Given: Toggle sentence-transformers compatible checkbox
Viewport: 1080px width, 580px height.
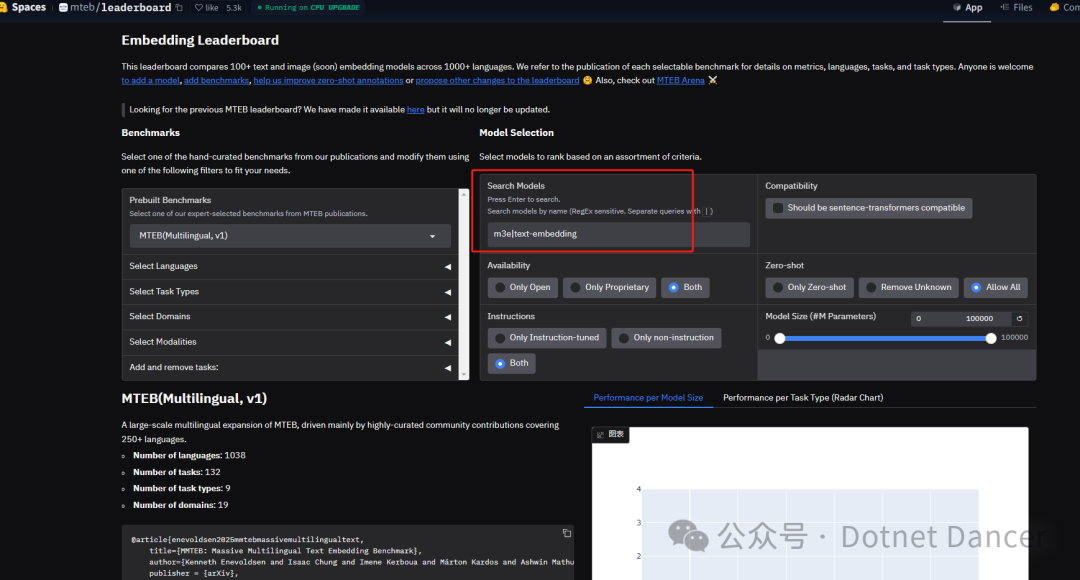Looking at the screenshot, I should tap(778, 208).
